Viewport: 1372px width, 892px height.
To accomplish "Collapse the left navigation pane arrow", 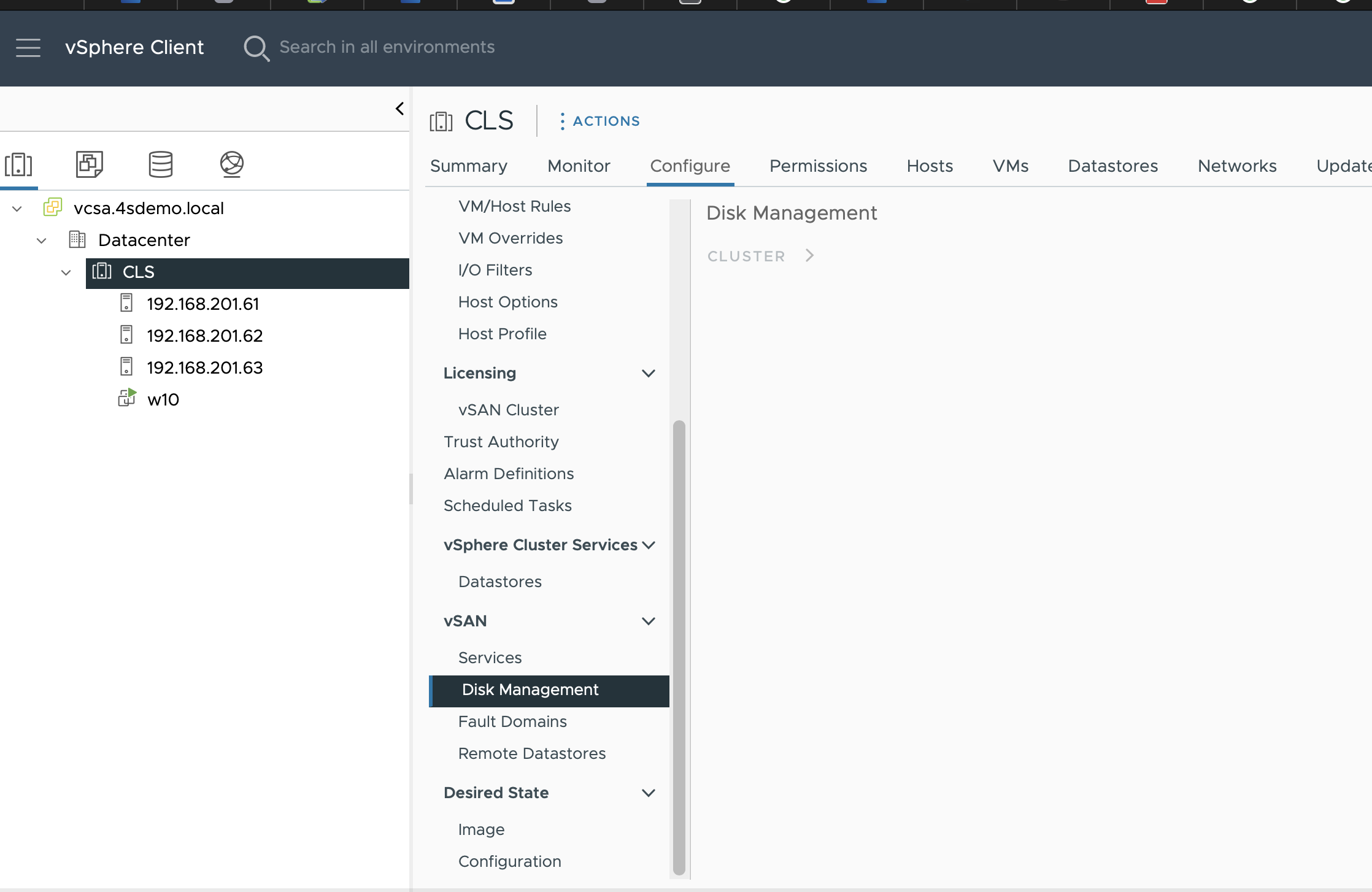I will point(399,108).
